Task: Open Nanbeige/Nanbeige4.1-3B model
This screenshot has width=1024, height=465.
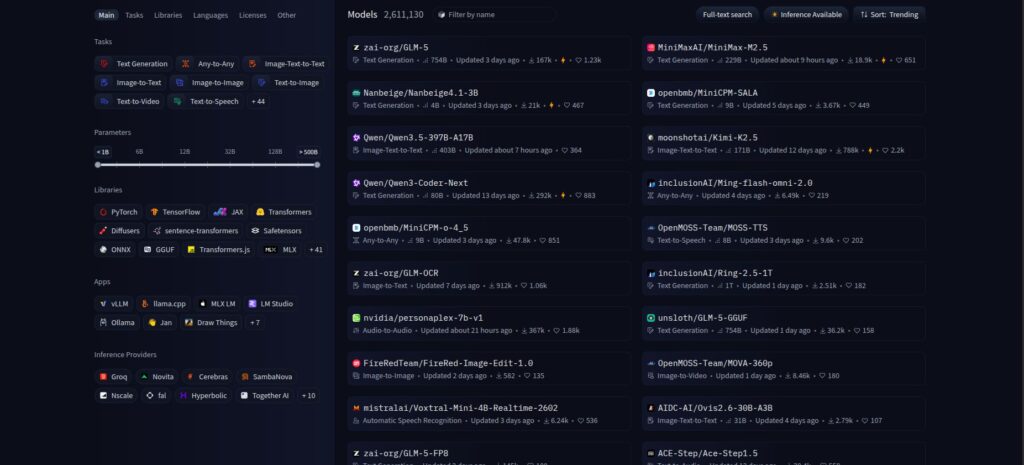Action: (x=489, y=98)
